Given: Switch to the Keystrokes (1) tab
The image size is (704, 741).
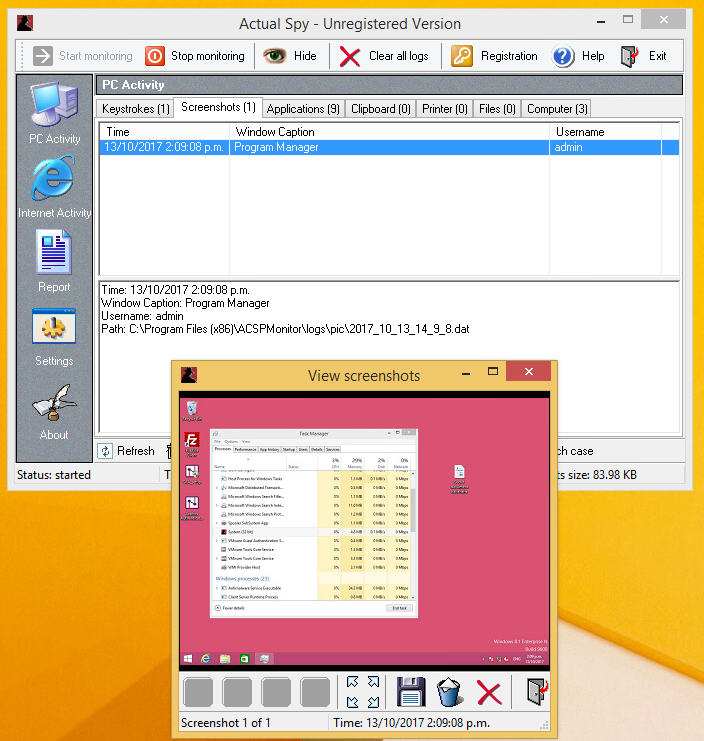Looking at the screenshot, I should pyautogui.click(x=136, y=109).
